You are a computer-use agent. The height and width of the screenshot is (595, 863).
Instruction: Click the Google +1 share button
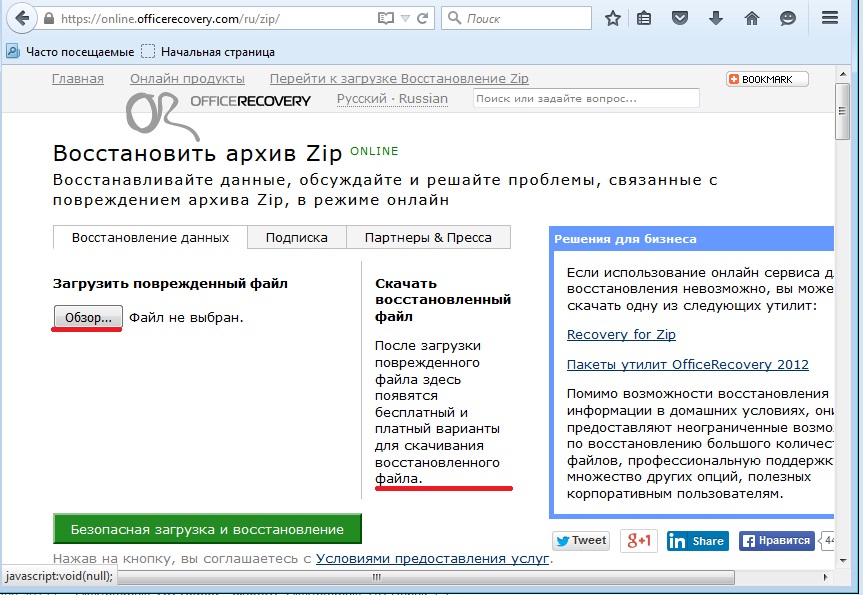[639, 541]
